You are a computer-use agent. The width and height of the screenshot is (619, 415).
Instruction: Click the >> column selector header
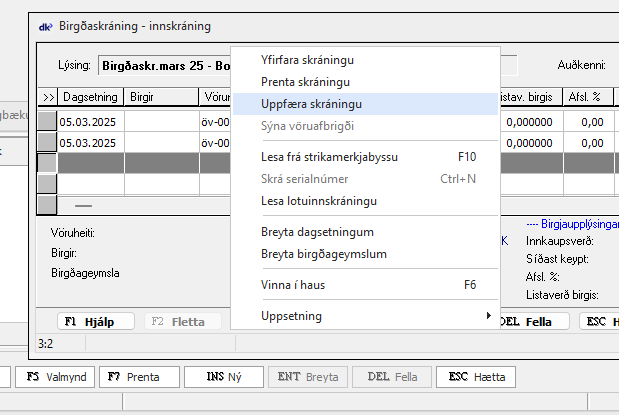coord(47,97)
